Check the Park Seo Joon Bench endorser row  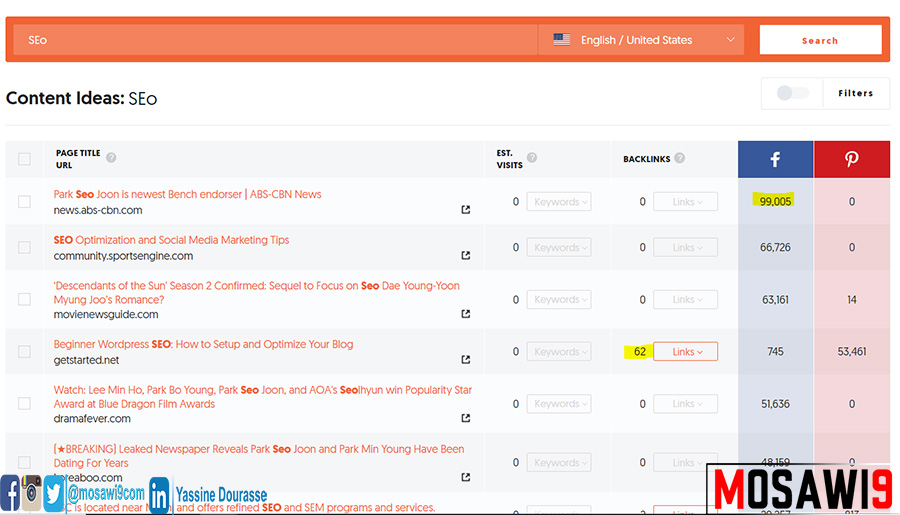pos(24,202)
